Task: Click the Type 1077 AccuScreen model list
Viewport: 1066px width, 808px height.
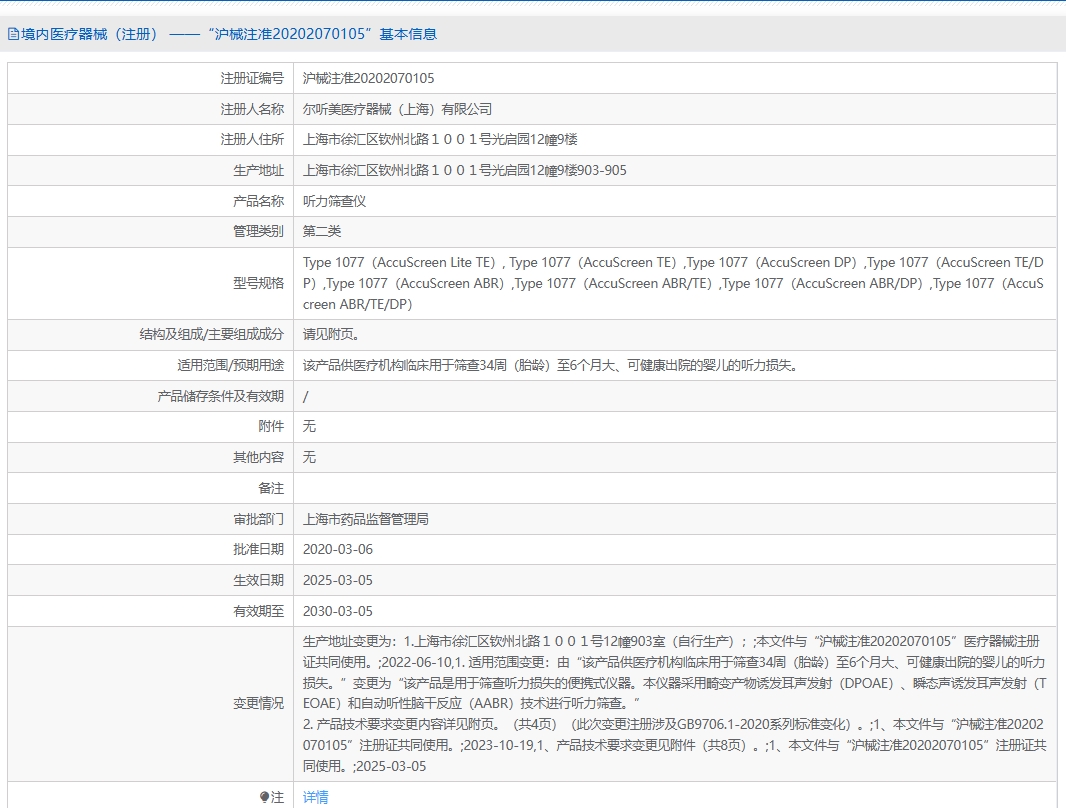Action: [673, 283]
